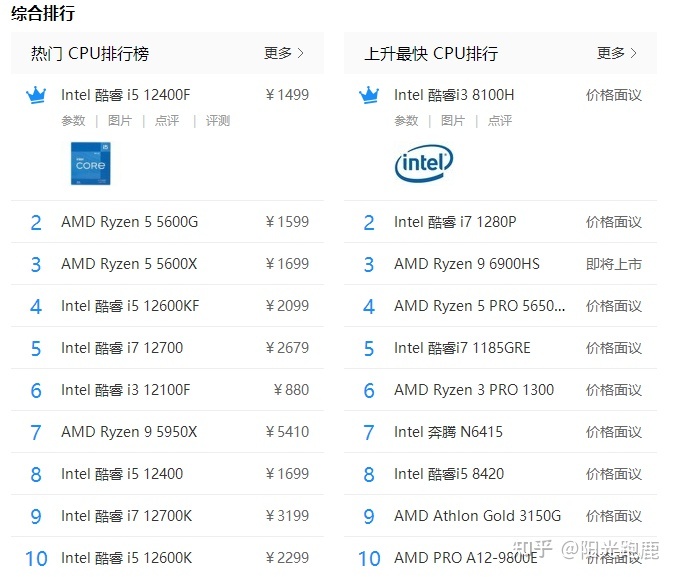Image resolution: width=676 pixels, height=577 pixels.
Task: Select Intel 酷睿 i5 12400 entry
Action: [122, 474]
